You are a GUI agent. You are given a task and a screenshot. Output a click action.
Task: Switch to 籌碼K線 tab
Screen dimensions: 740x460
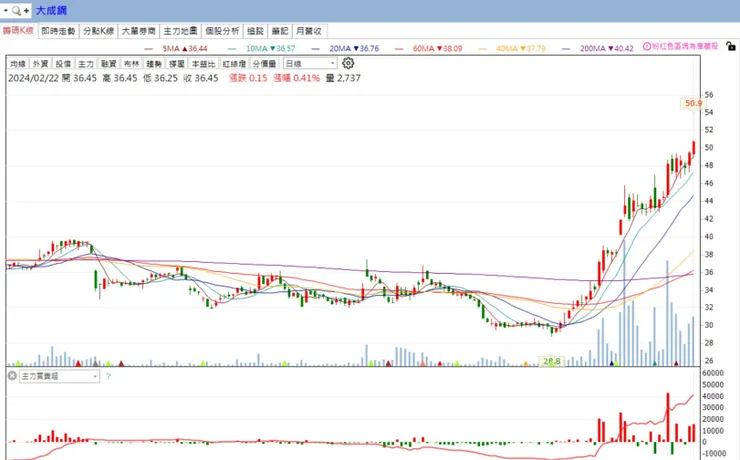(x=18, y=31)
